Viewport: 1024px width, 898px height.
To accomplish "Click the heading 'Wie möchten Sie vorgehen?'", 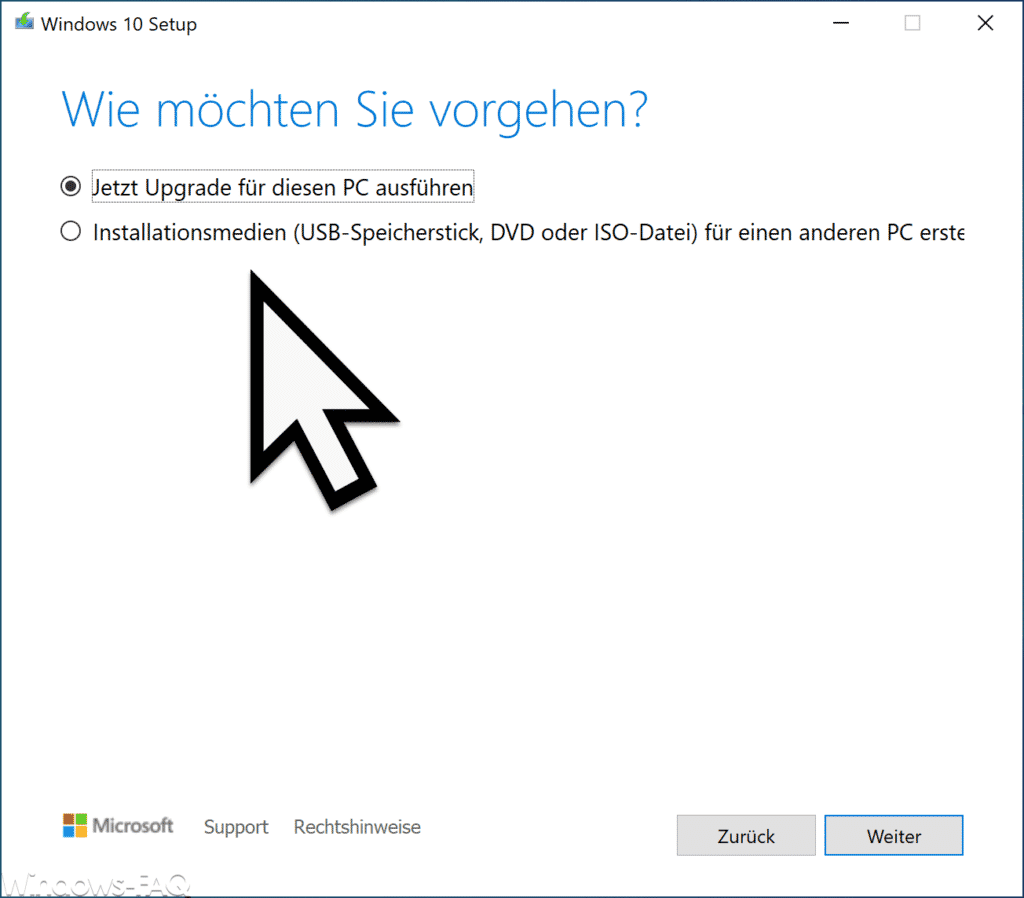I will [x=355, y=110].
